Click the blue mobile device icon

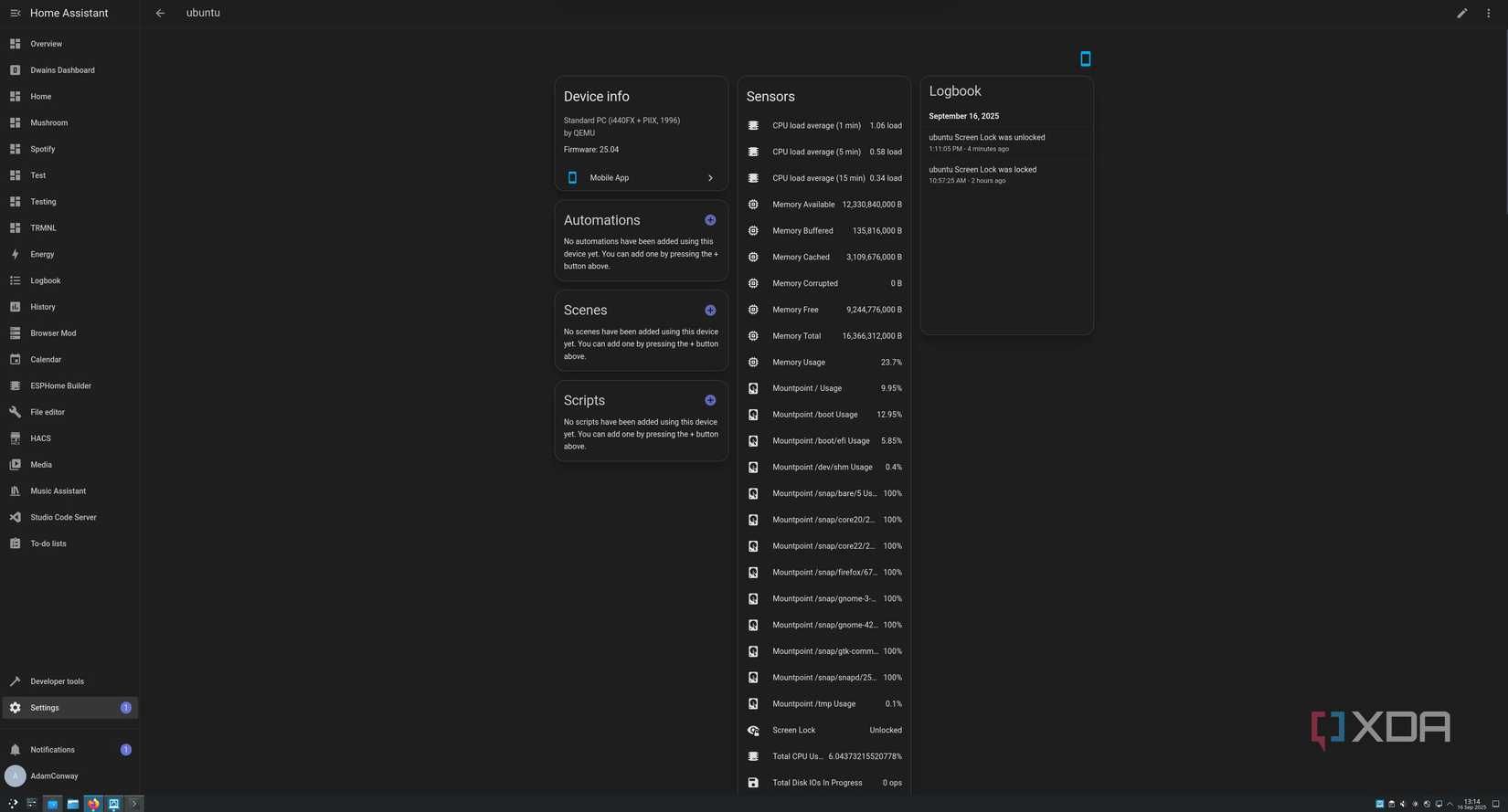click(1086, 58)
